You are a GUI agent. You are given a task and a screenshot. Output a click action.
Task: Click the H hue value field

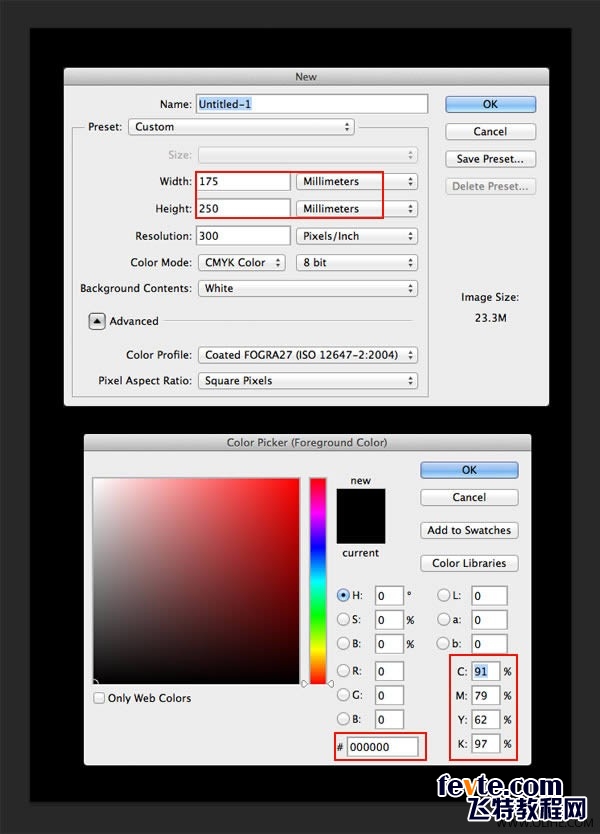(x=389, y=596)
